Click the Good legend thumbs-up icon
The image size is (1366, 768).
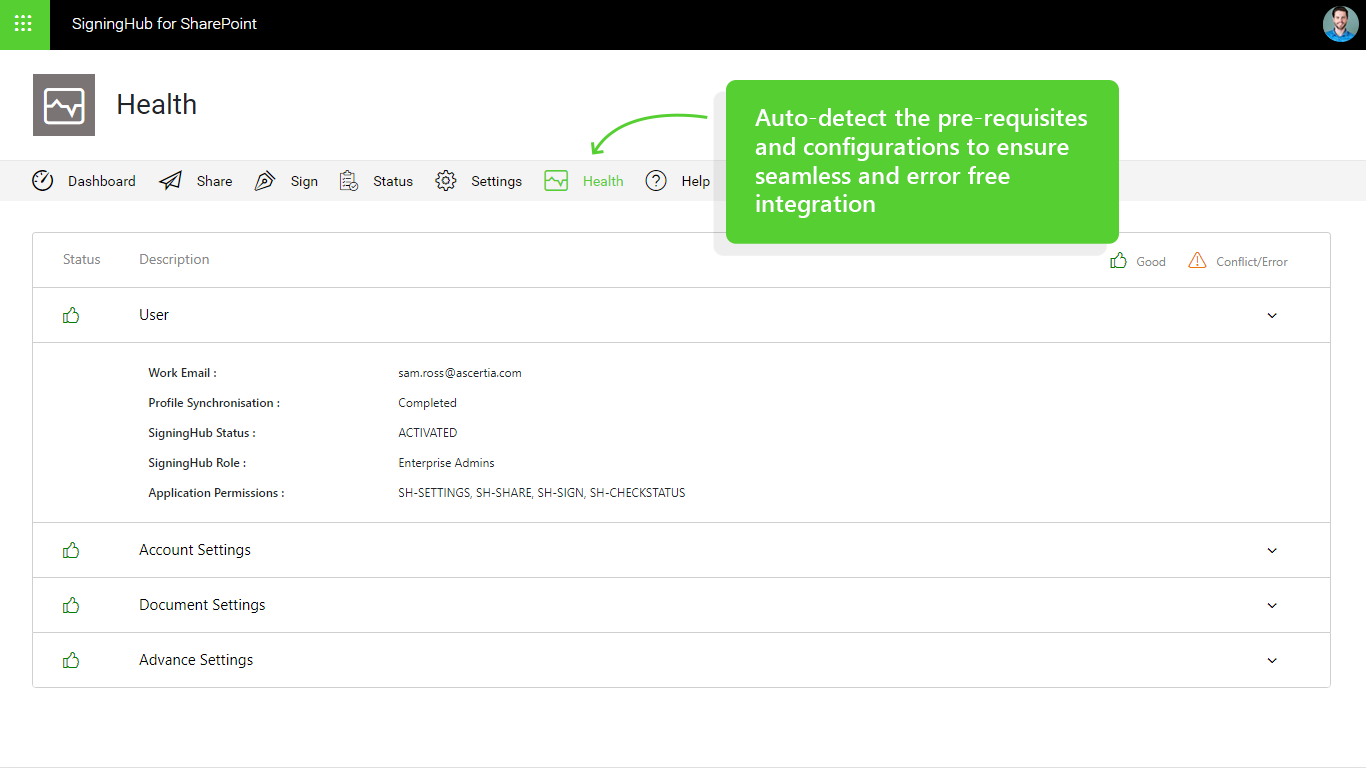point(1119,261)
